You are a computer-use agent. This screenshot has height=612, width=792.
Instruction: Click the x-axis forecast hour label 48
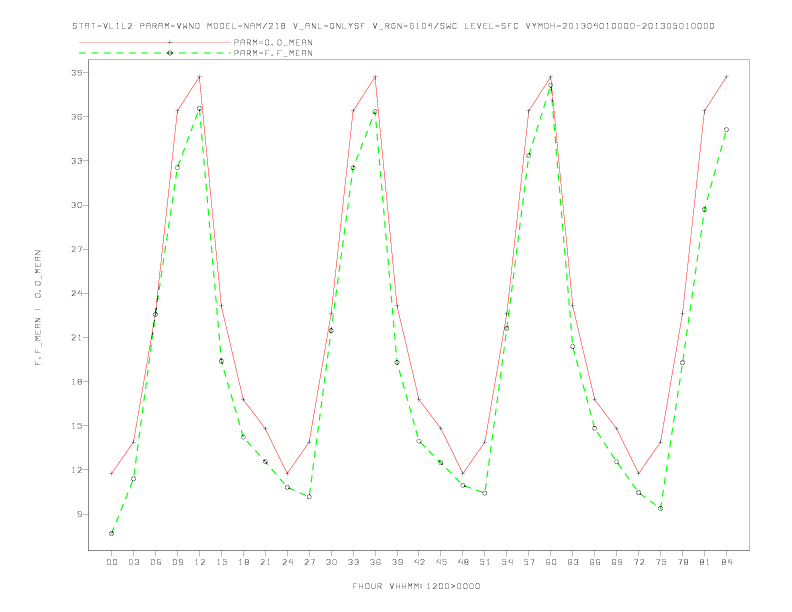click(x=463, y=562)
